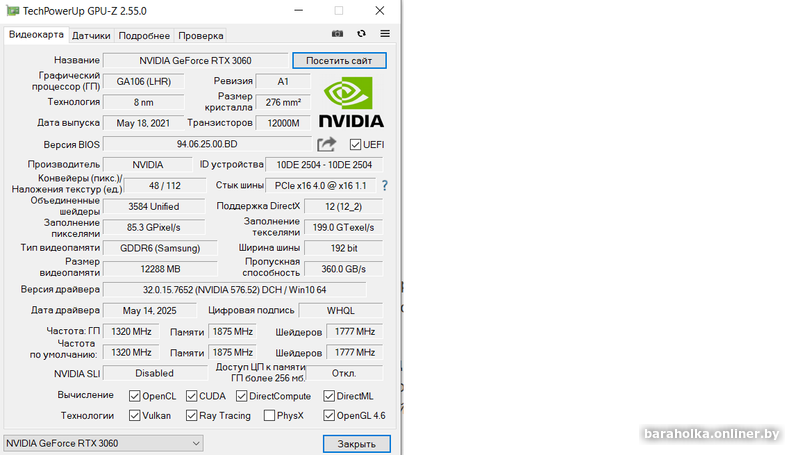The height and width of the screenshot is (455, 800).
Task: Click the Откл. resizable BAR value
Action: pyautogui.click(x=344, y=373)
